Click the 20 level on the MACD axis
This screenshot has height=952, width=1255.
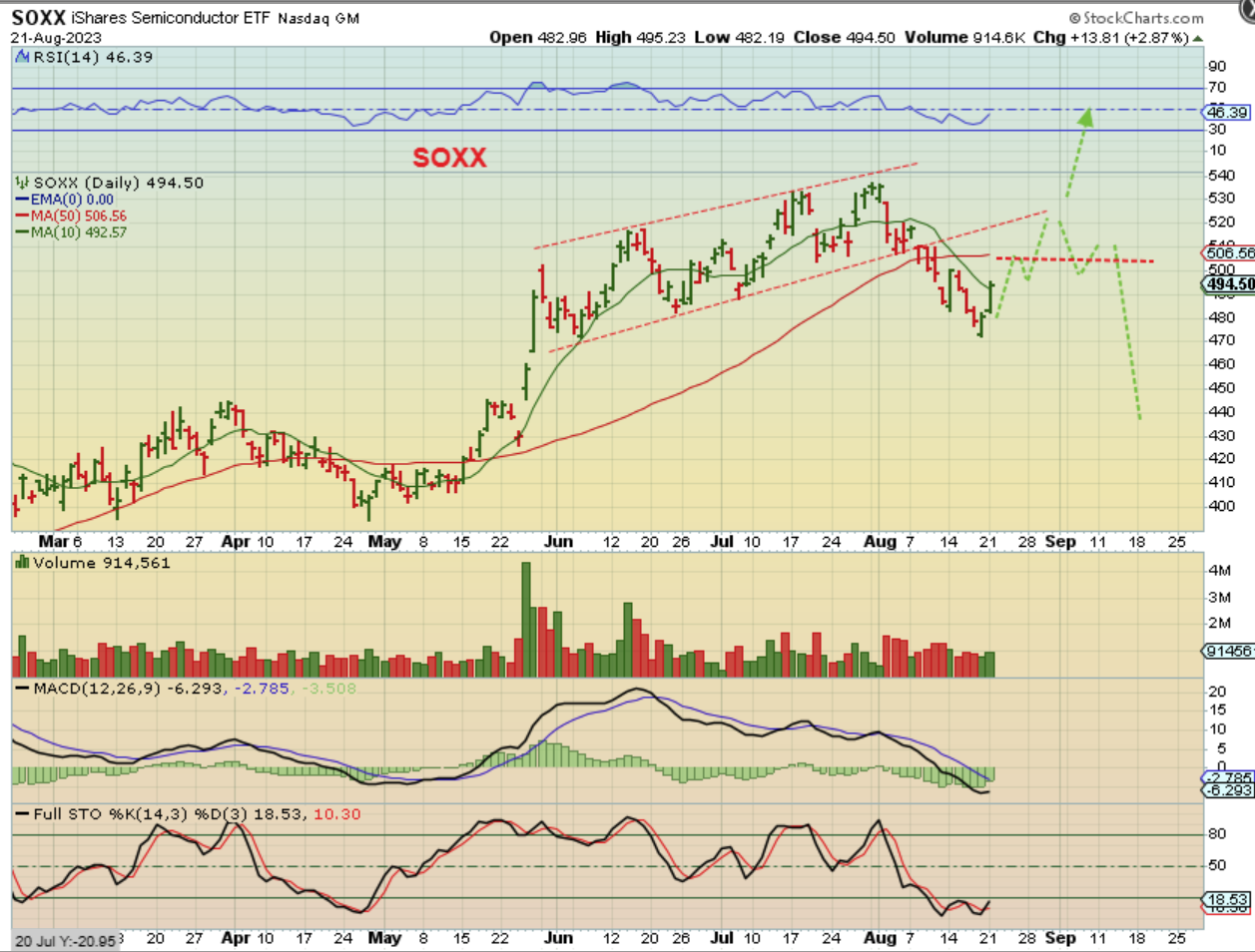(x=1217, y=692)
